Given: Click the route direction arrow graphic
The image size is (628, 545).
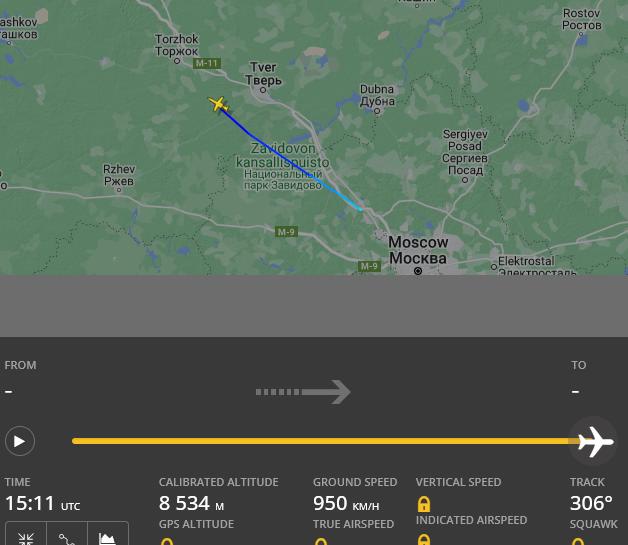Looking at the screenshot, I should (x=303, y=392).
